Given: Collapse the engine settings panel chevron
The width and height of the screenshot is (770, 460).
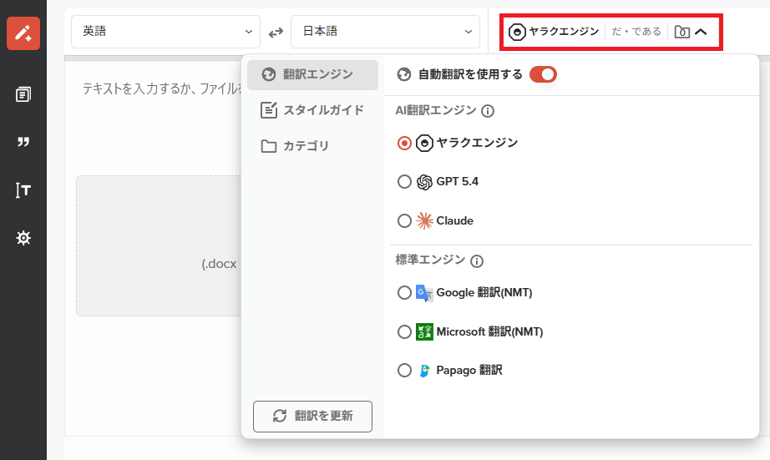Looking at the screenshot, I should 701,32.
